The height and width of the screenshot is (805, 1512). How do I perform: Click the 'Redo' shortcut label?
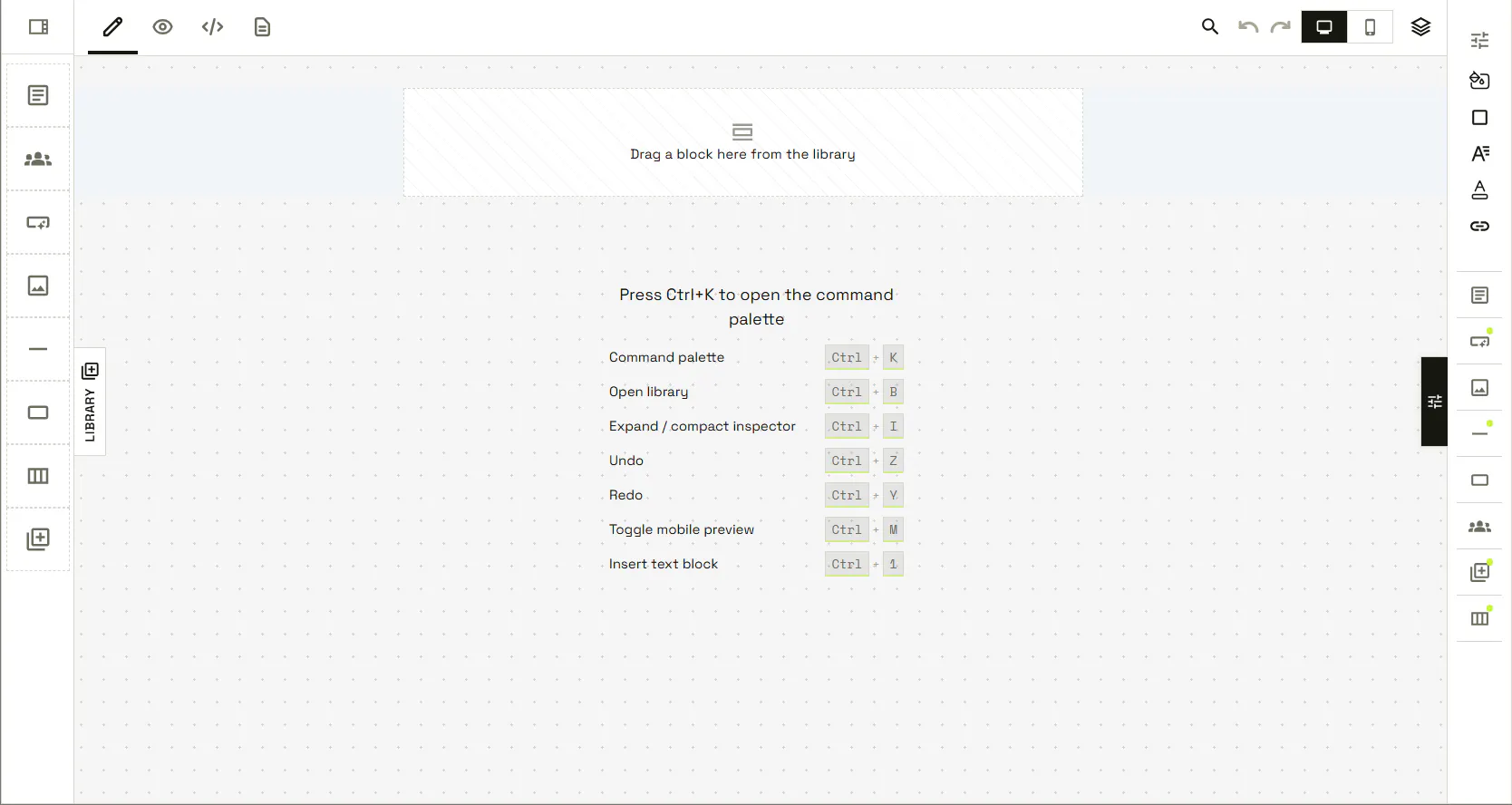pyautogui.click(x=625, y=495)
